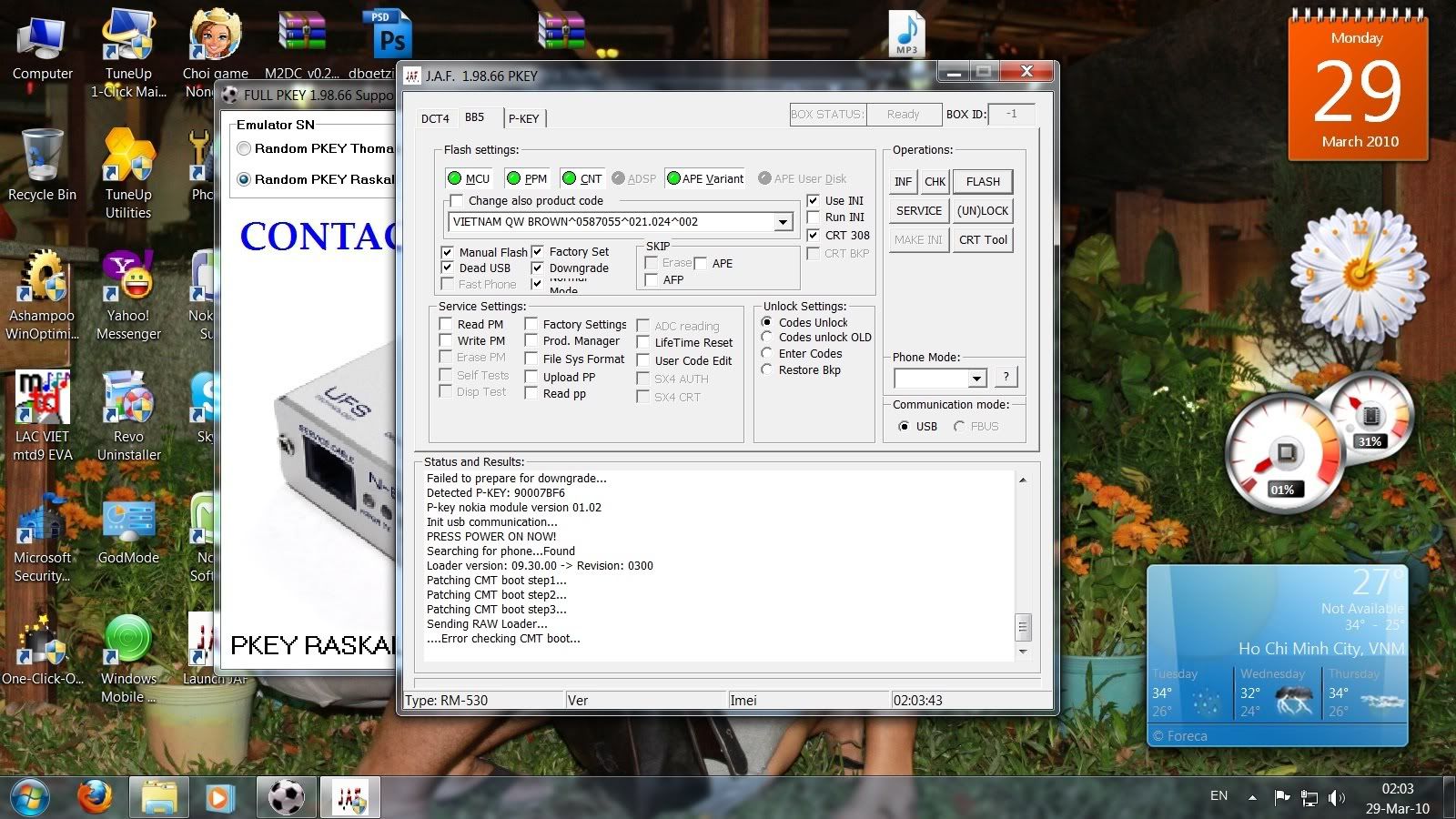Open LAC VIET mtd9 EVA shortcut

point(42,416)
